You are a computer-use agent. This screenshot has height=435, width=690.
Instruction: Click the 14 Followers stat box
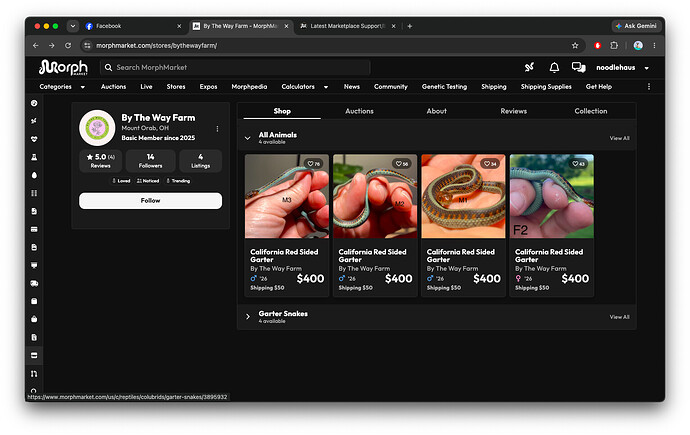pyautogui.click(x=150, y=161)
